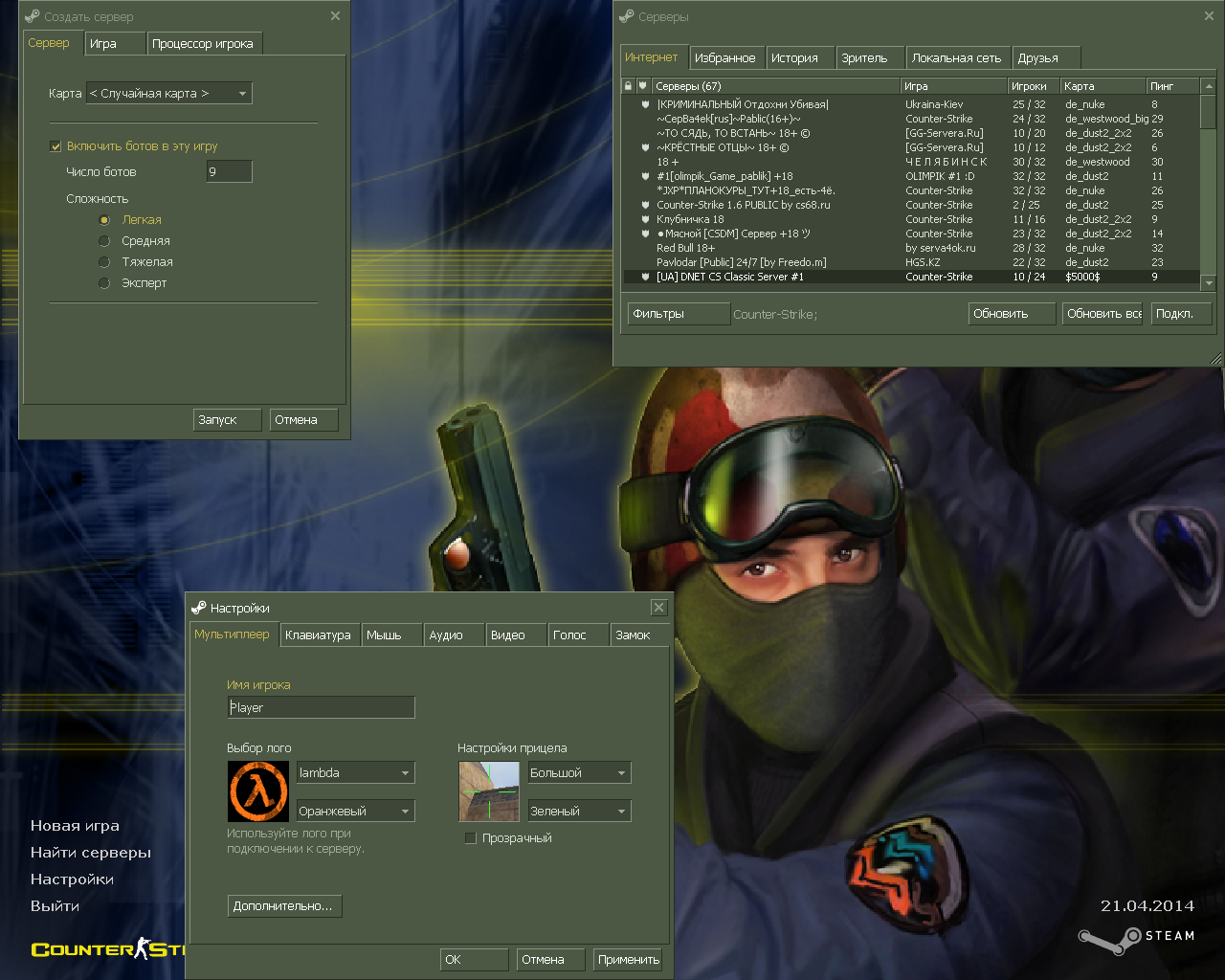Click Выйти to quit the game
Screen dimensions: 1225x980
tap(55, 906)
